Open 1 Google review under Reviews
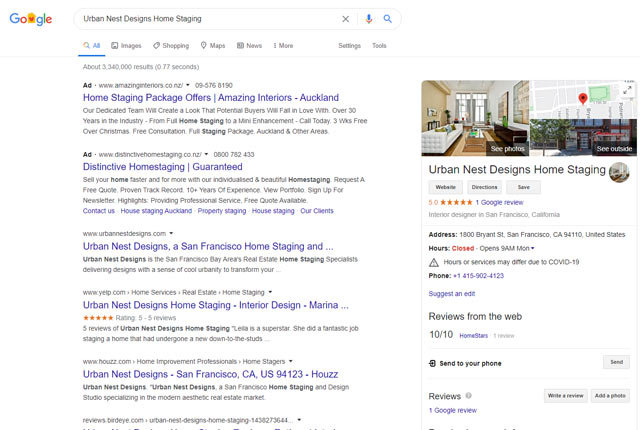Screen dimensions: 640x430 click(x=453, y=410)
